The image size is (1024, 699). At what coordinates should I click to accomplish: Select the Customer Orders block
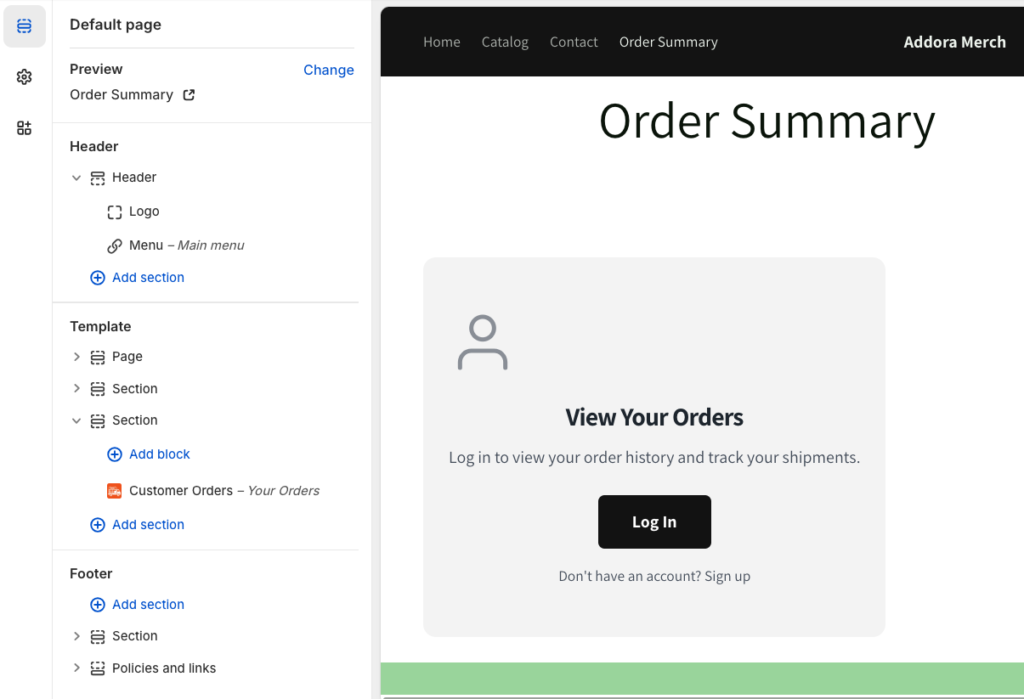(181, 491)
